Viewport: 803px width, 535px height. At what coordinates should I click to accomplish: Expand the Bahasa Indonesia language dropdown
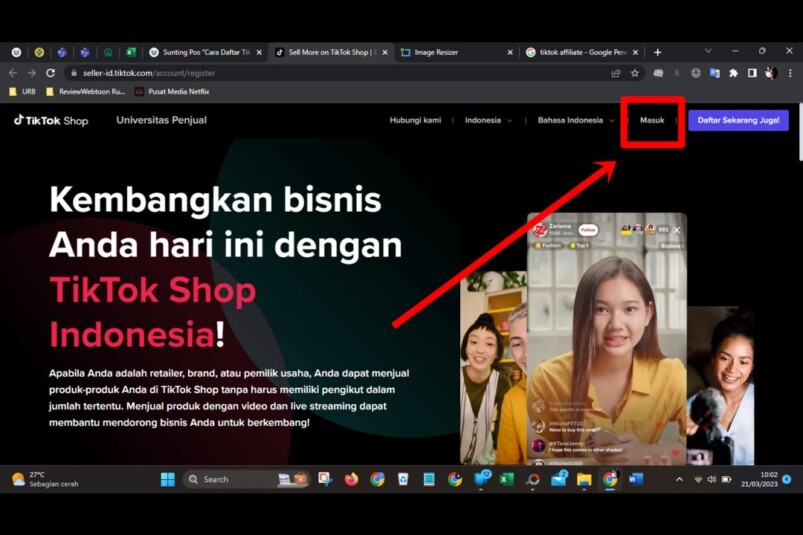(x=576, y=120)
